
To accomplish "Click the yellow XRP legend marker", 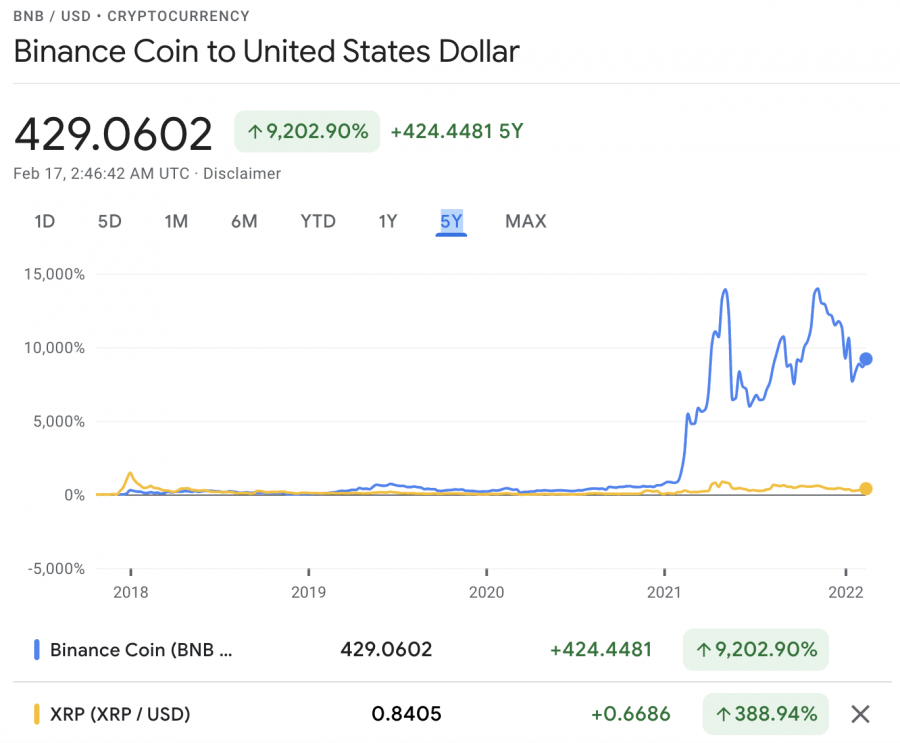I will 37,714.
